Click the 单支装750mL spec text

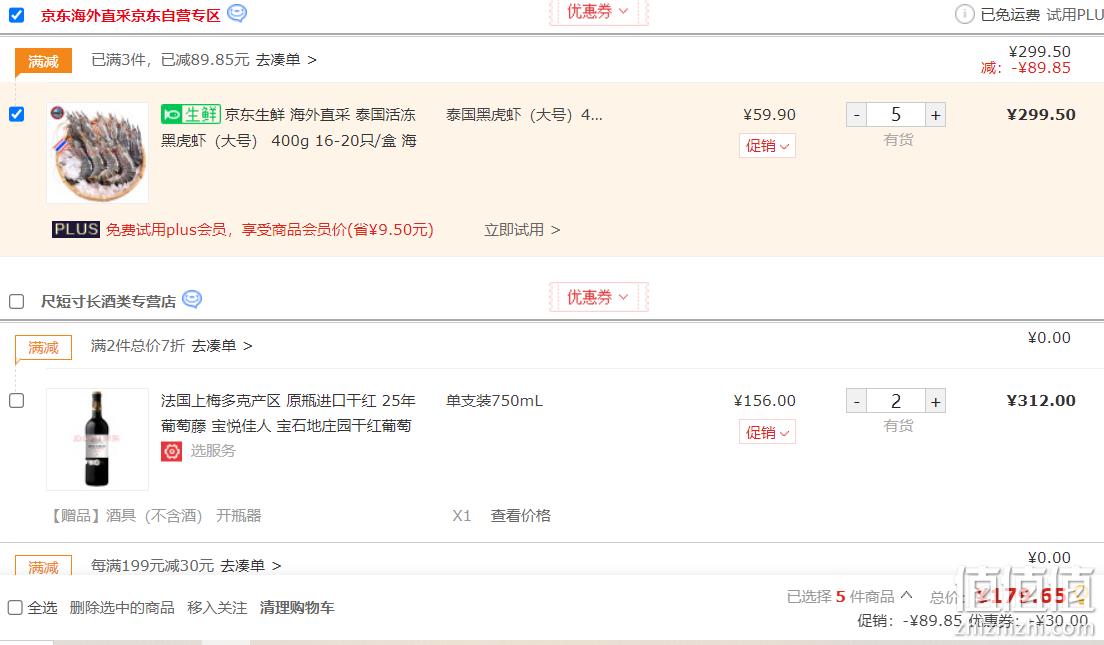pyautogui.click(x=494, y=401)
